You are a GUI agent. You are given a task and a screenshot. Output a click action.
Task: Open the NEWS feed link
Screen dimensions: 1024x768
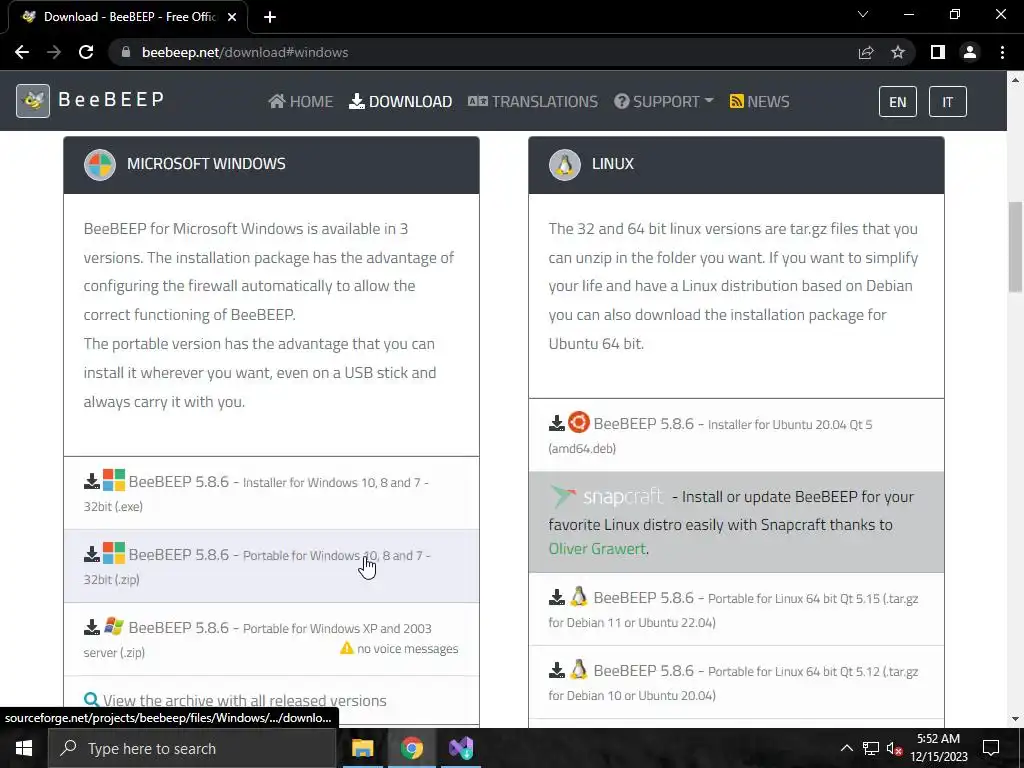pos(760,101)
